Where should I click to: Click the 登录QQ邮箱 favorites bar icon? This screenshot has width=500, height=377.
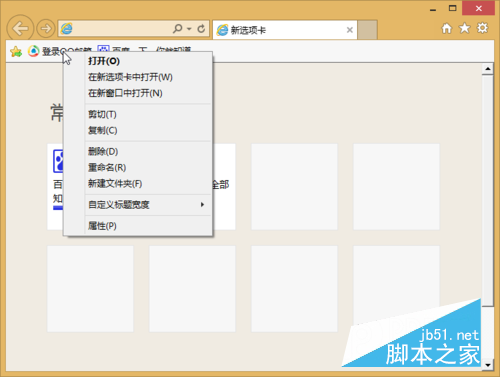(x=33, y=51)
